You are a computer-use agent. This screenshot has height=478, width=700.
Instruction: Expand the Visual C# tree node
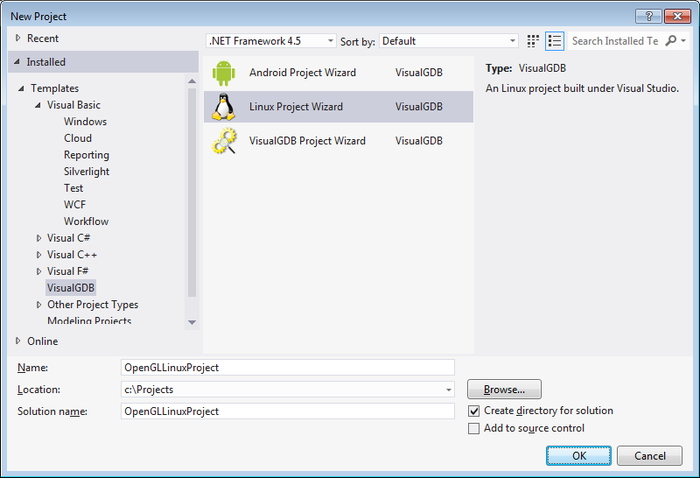pyautogui.click(x=39, y=238)
